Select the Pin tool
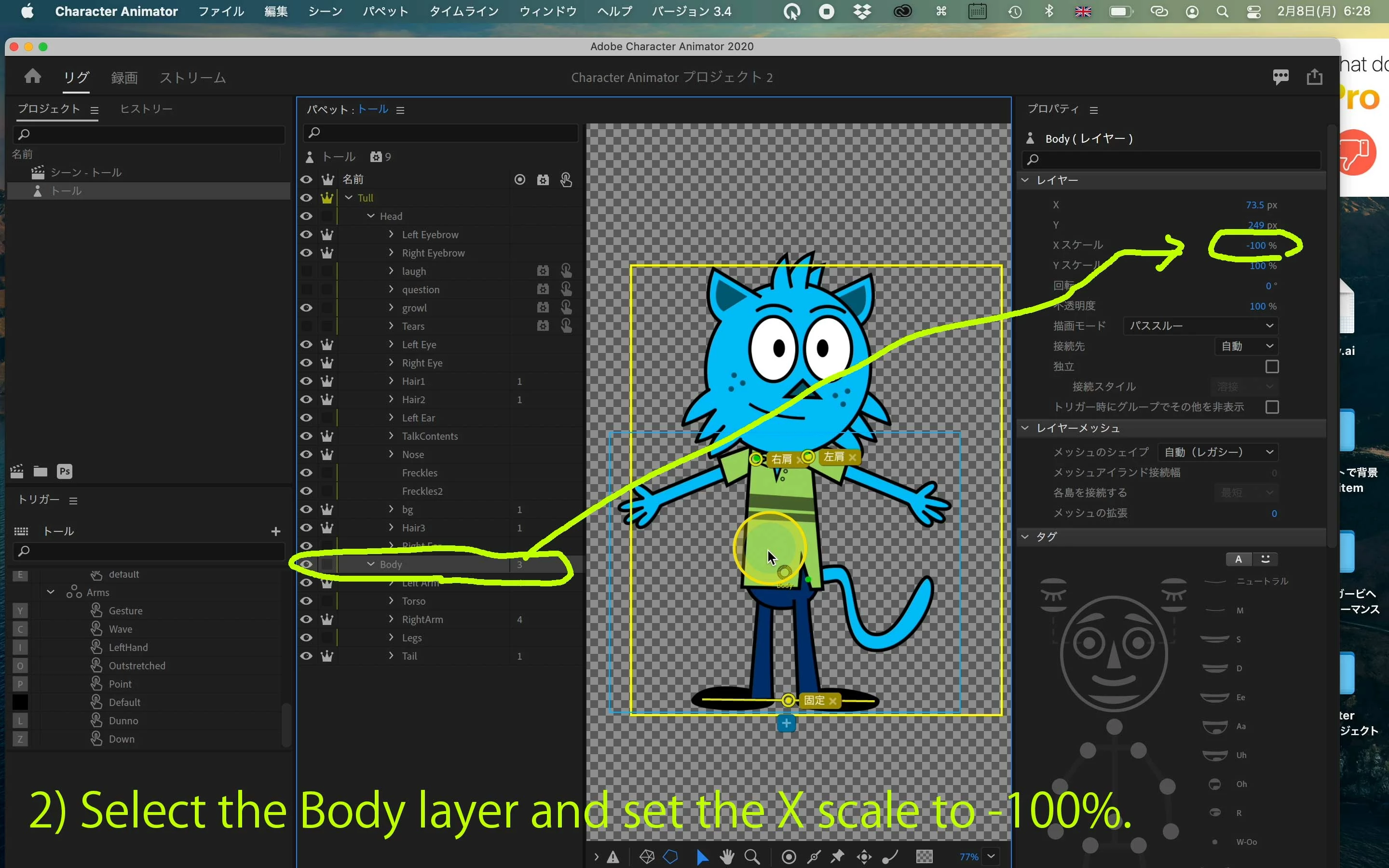Screen dimensions: 1389x868 (x=837, y=856)
